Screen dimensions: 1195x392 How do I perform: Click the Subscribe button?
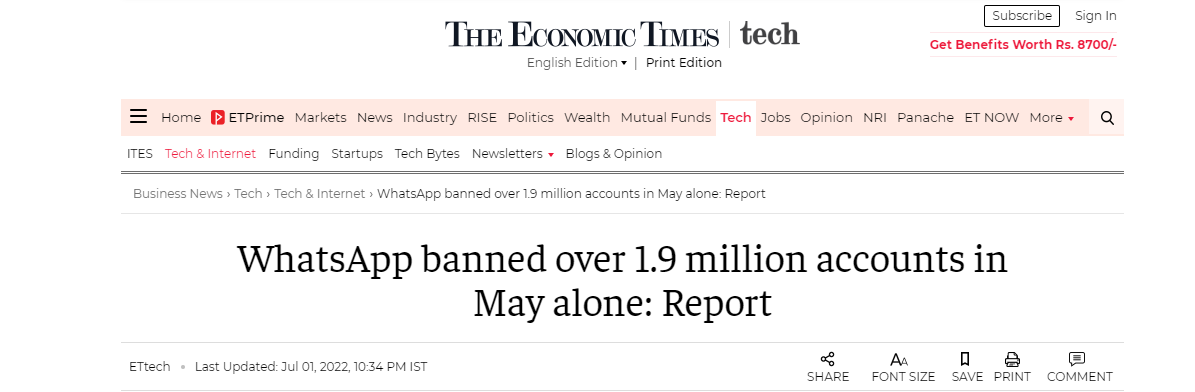pos(1021,16)
